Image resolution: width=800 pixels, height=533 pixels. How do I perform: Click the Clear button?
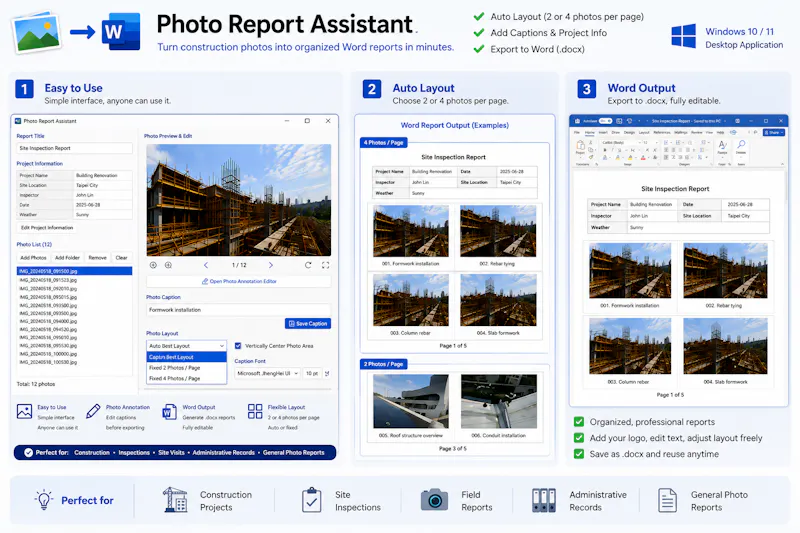(121, 258)
